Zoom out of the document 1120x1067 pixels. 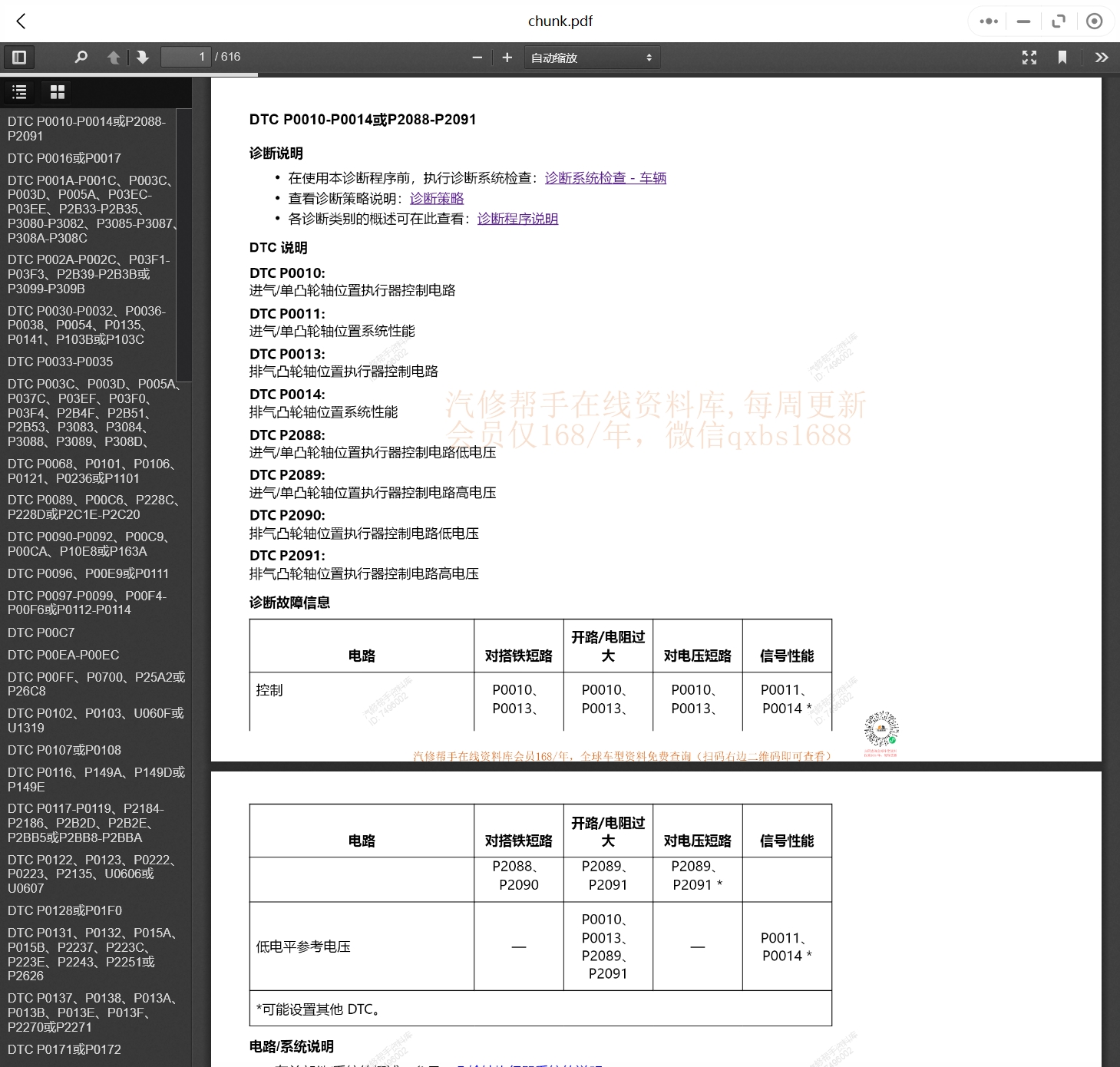477,57
